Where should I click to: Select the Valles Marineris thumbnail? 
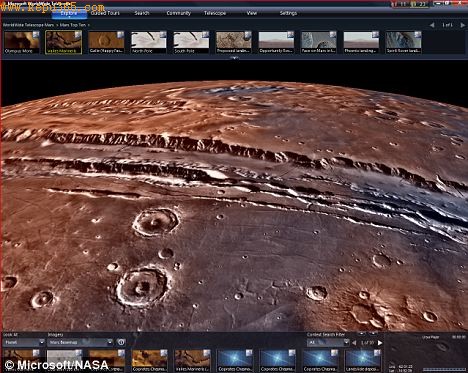click(63, 42)
